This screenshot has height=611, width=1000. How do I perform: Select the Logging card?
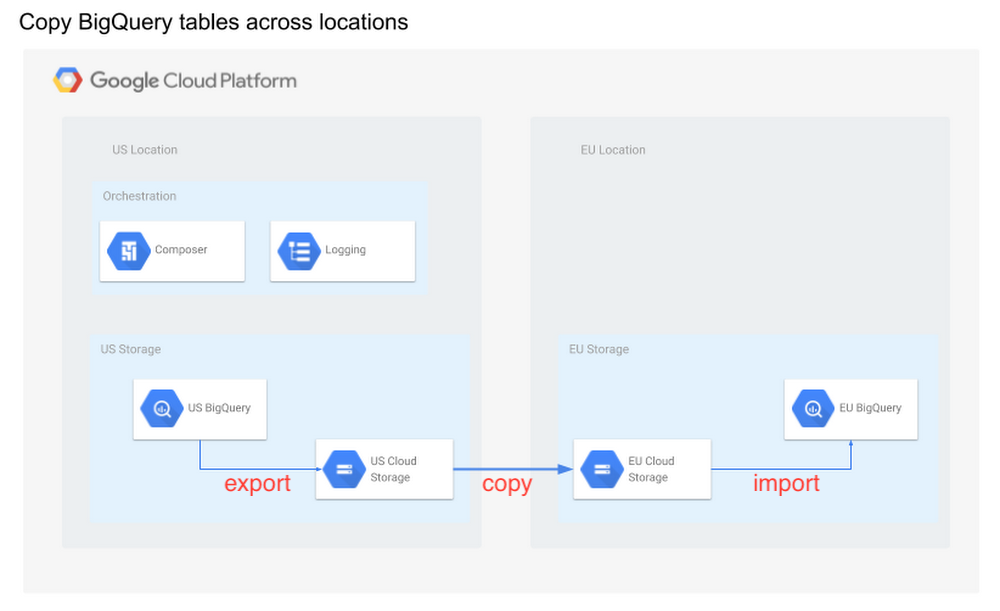pos(342,250)
